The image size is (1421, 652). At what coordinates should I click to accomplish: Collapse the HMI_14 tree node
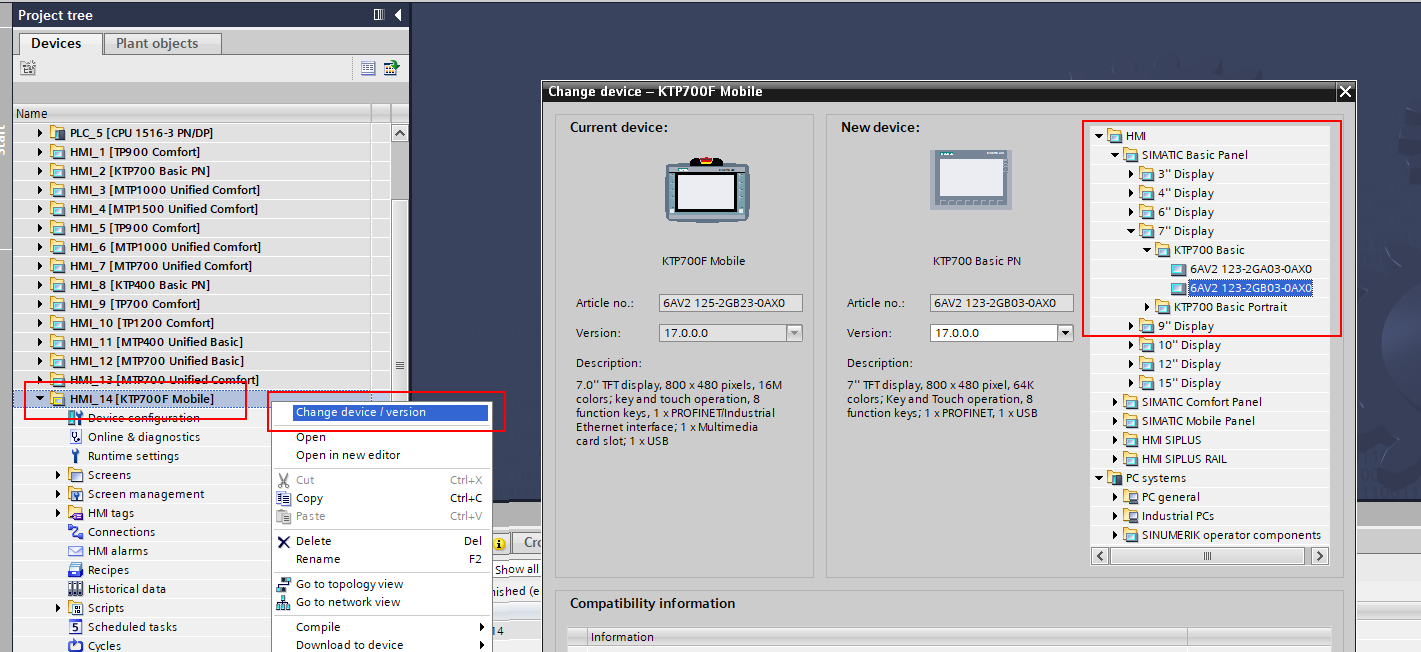pos(40,399)
